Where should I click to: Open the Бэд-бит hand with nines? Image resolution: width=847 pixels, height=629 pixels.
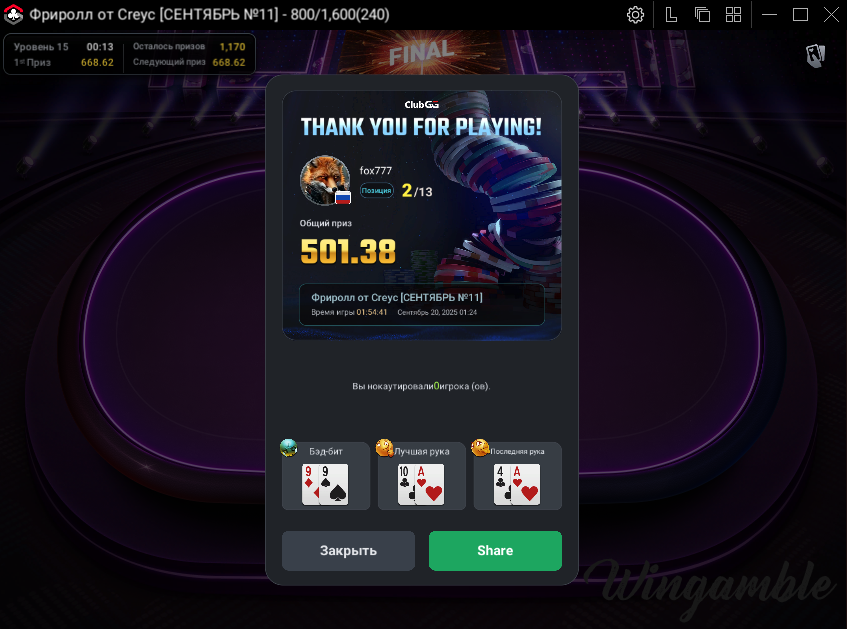[326, 476]
